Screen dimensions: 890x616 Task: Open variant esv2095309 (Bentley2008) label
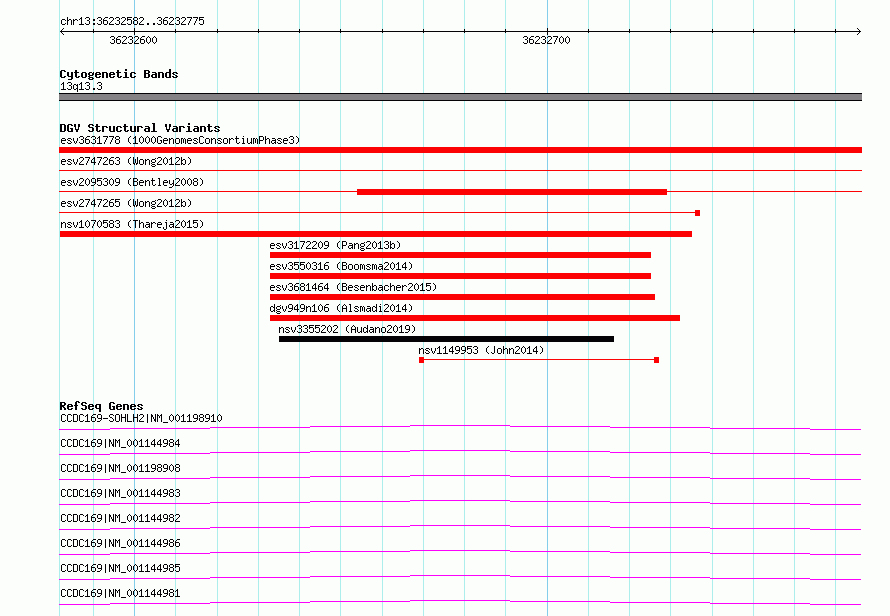132,182
